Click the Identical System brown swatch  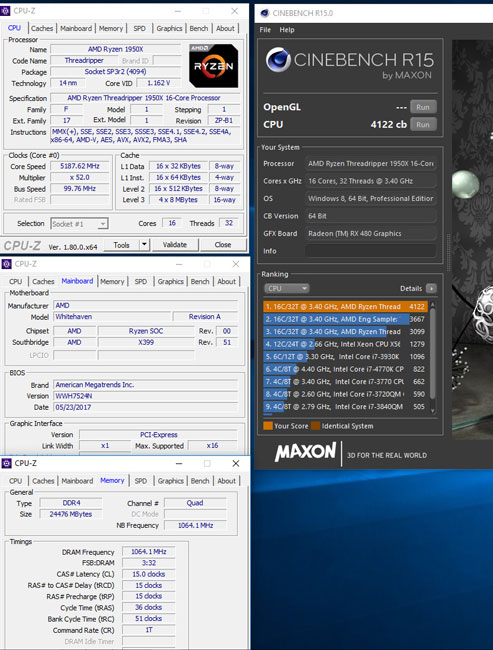(316, 426)
